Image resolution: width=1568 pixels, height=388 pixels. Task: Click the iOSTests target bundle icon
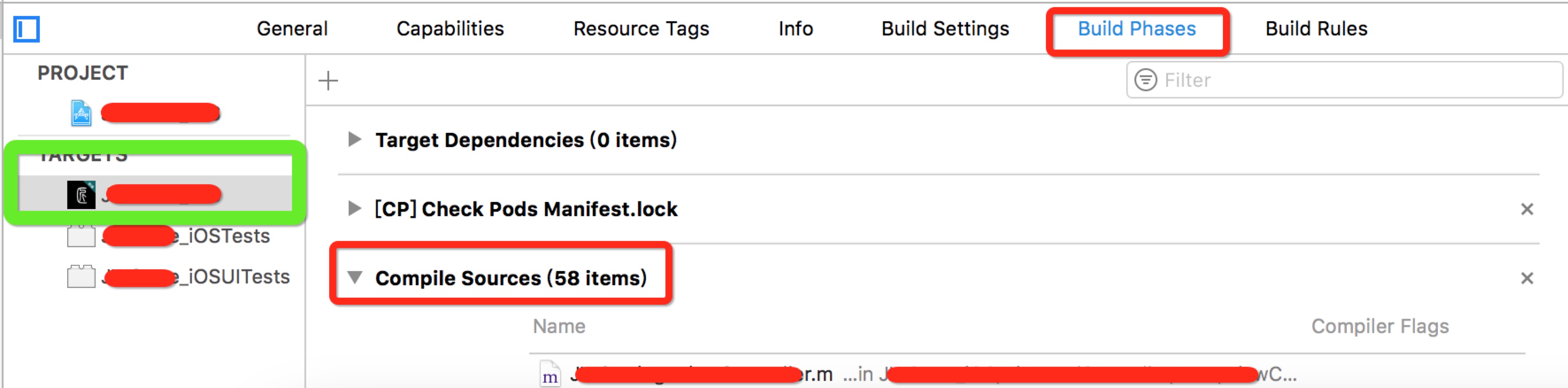[x=81, y=236]
